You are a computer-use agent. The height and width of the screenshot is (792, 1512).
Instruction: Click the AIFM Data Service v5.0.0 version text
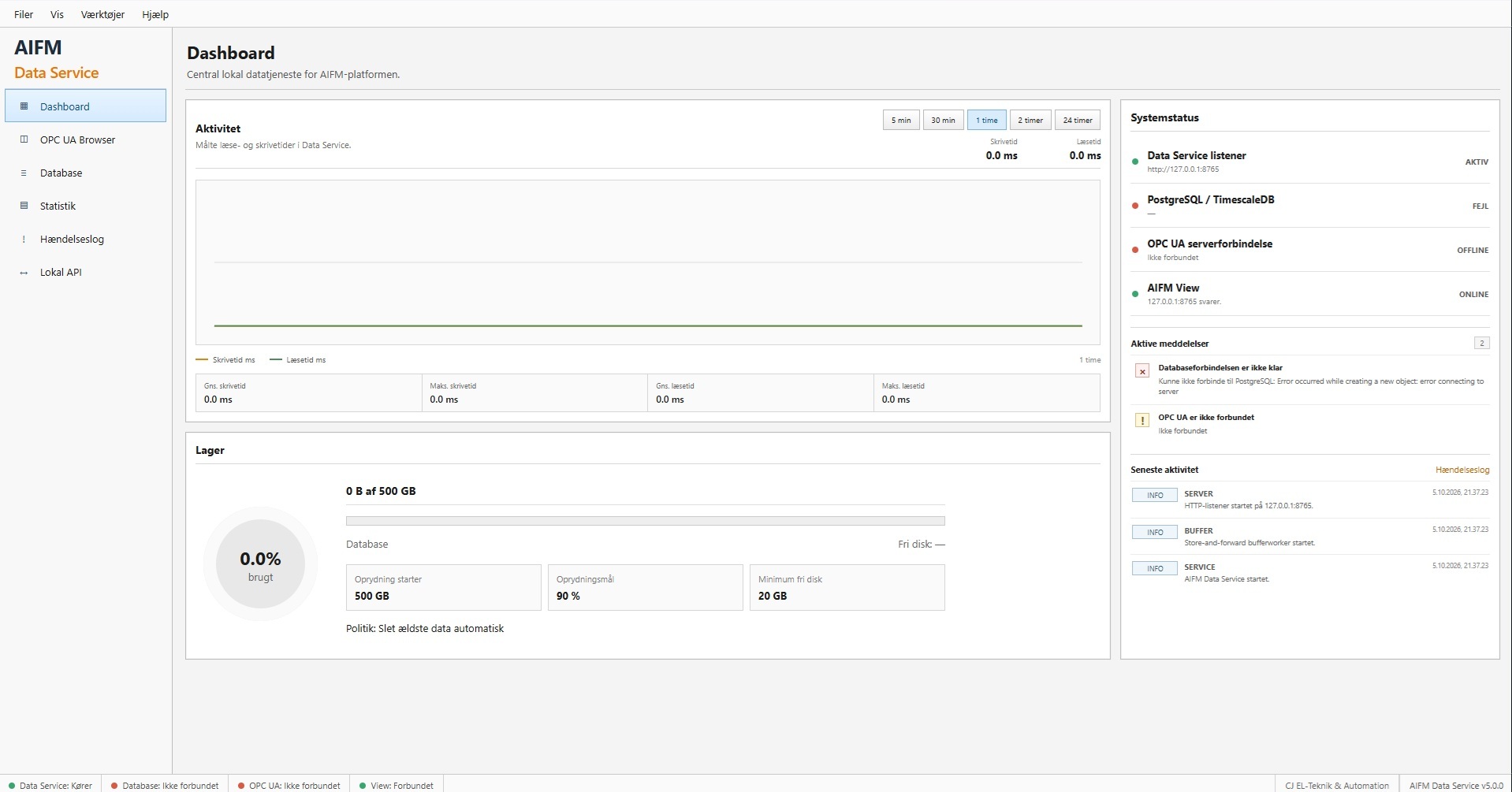pyautogui.click(x=1456, y=786)
